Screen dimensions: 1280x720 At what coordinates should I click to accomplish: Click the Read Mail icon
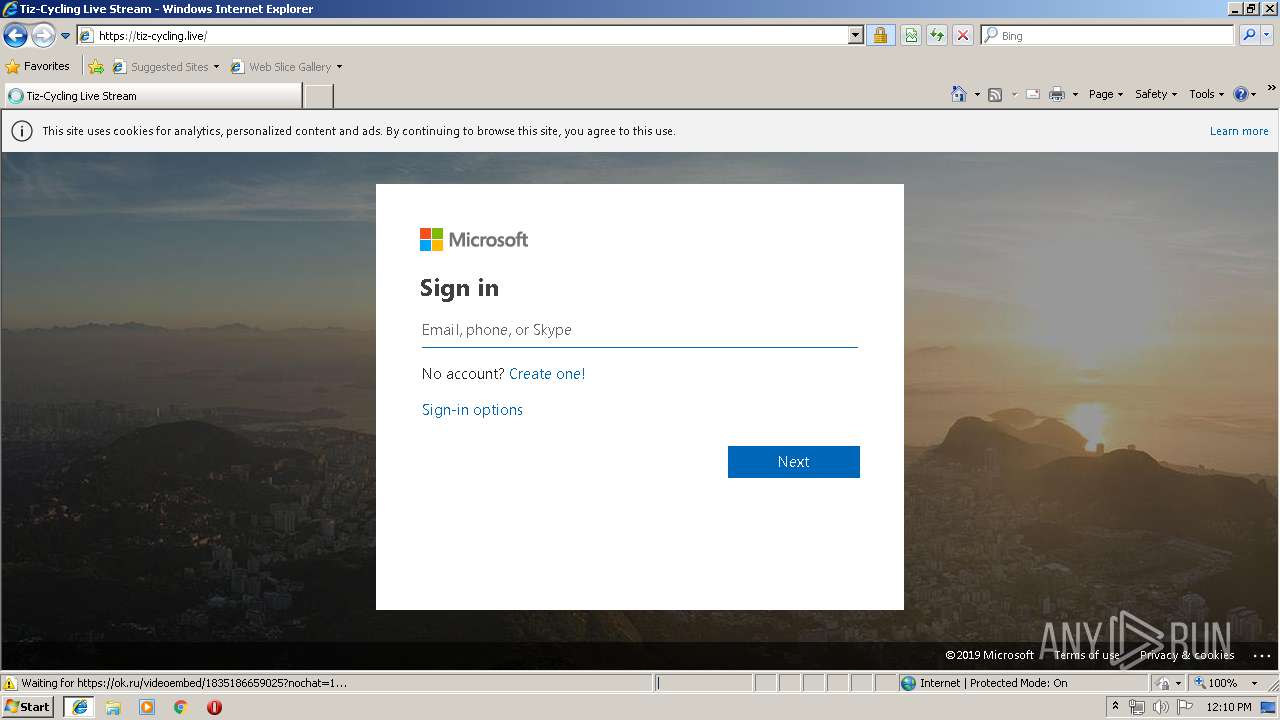pos(1033,94)
